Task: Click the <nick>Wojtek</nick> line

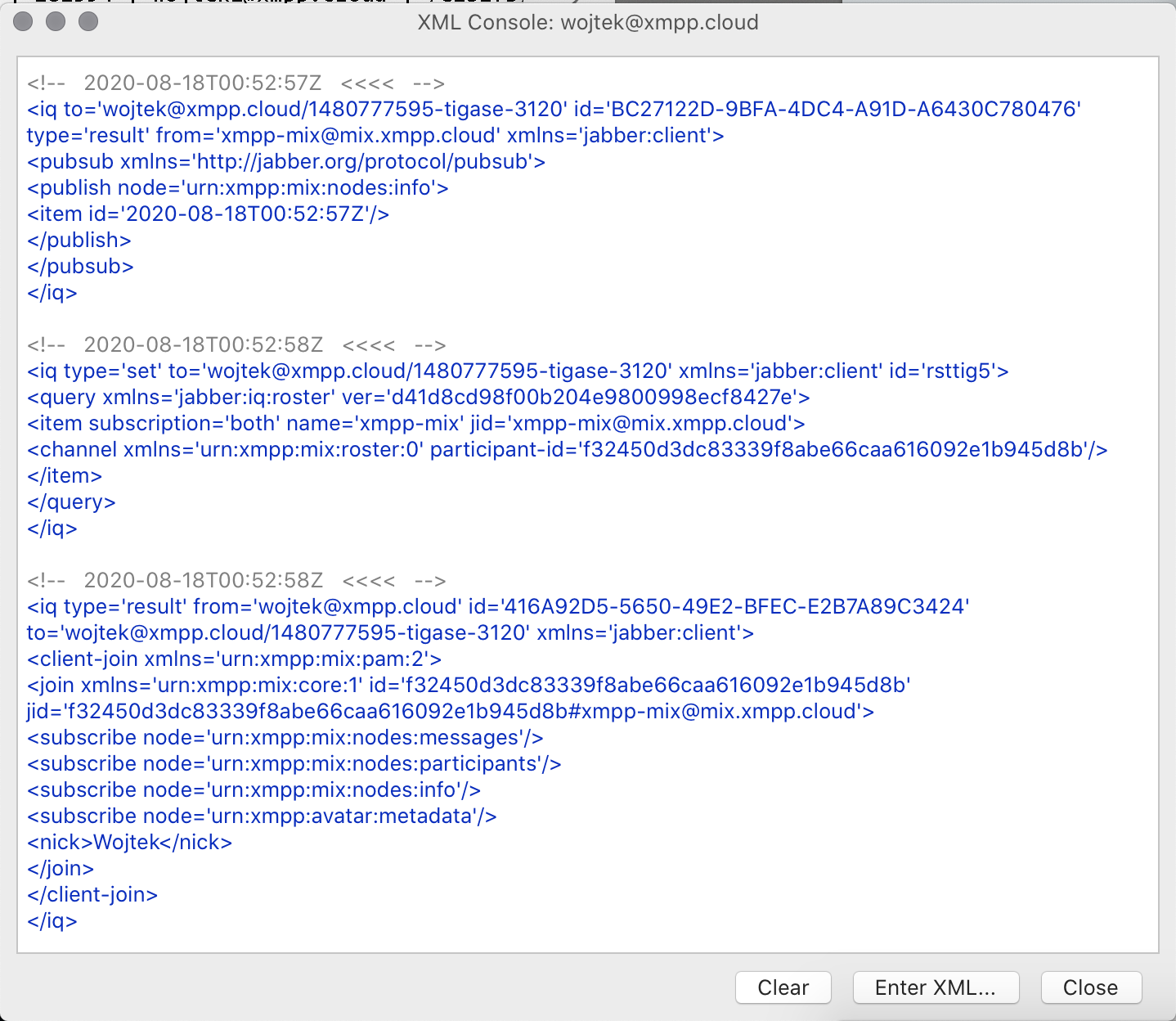Action: pos(130,843)
